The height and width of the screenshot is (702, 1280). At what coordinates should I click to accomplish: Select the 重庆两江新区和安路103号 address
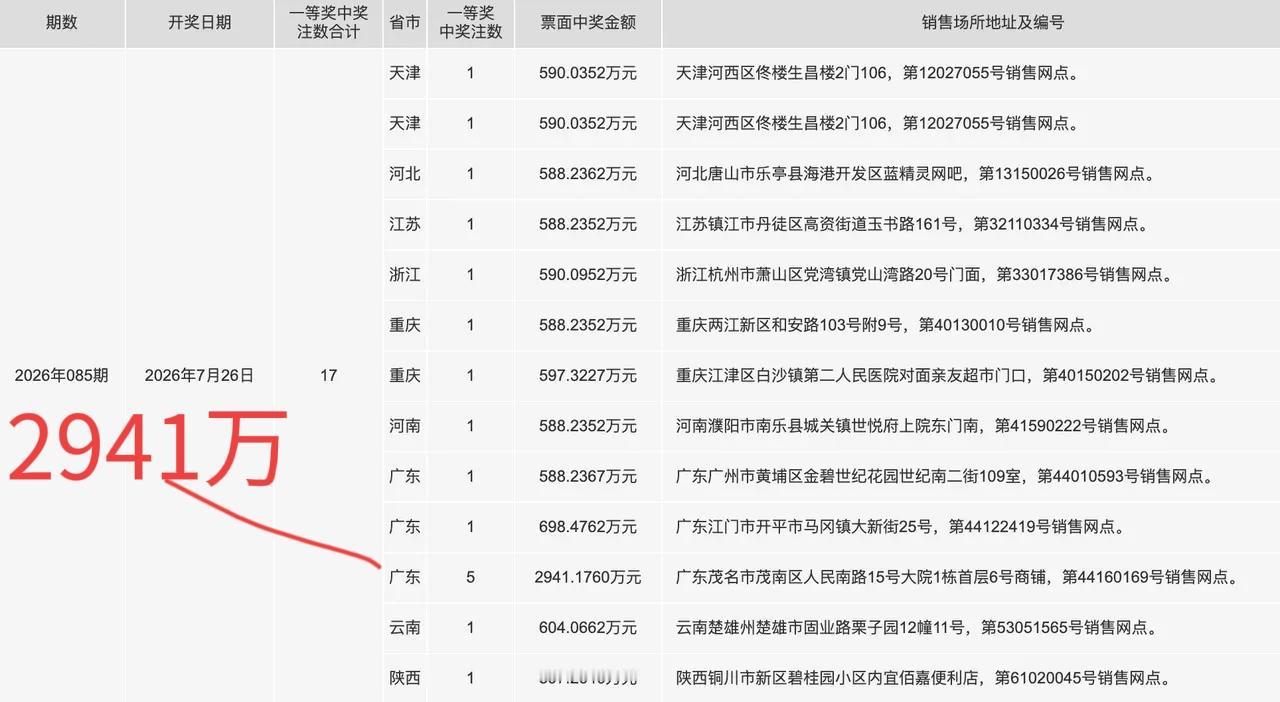pyautogui.click(x=885, y=325)
